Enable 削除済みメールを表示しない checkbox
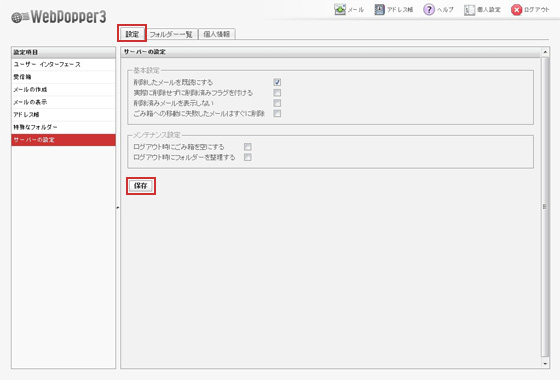Screen dimensions: 560x380 [277, 103]
